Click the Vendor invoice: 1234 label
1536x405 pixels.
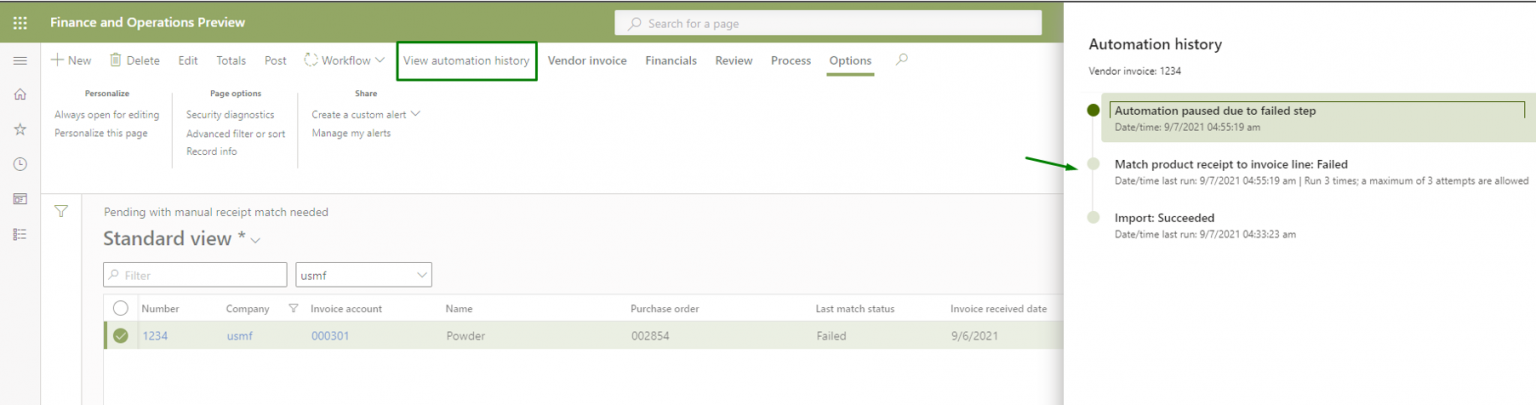[x=1135, y=71]
